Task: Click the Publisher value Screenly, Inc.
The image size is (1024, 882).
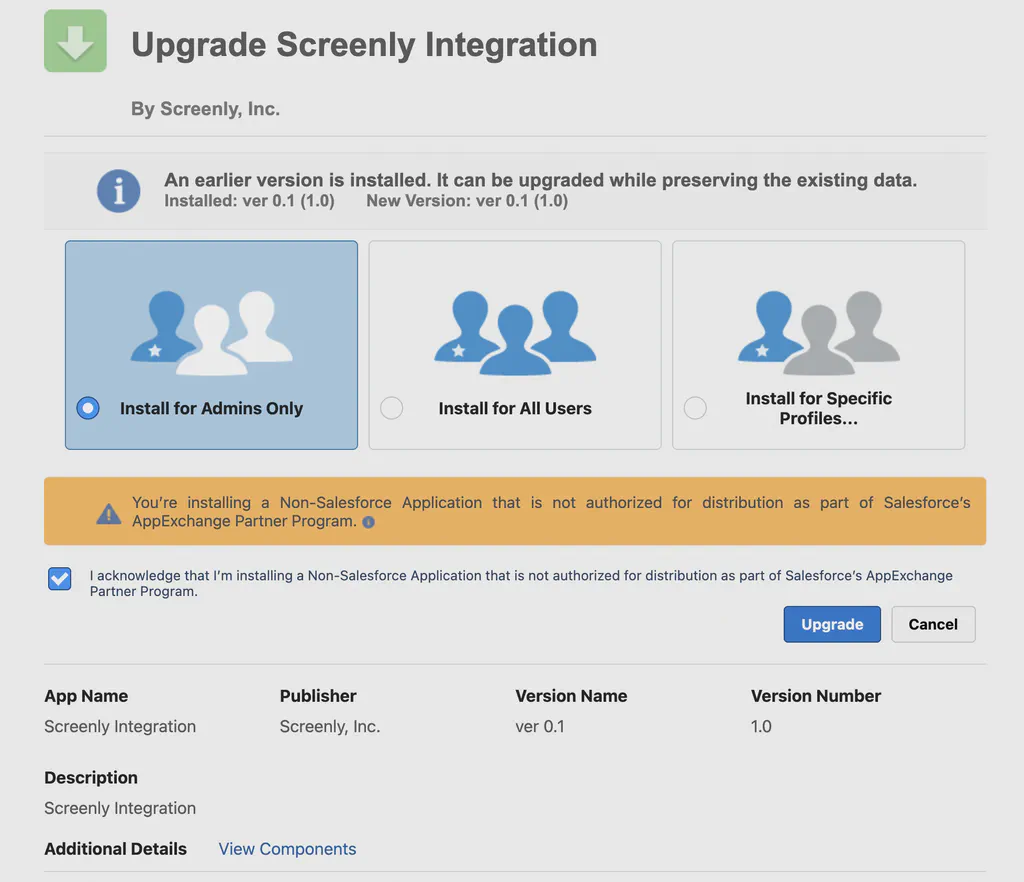Action: 330,726
